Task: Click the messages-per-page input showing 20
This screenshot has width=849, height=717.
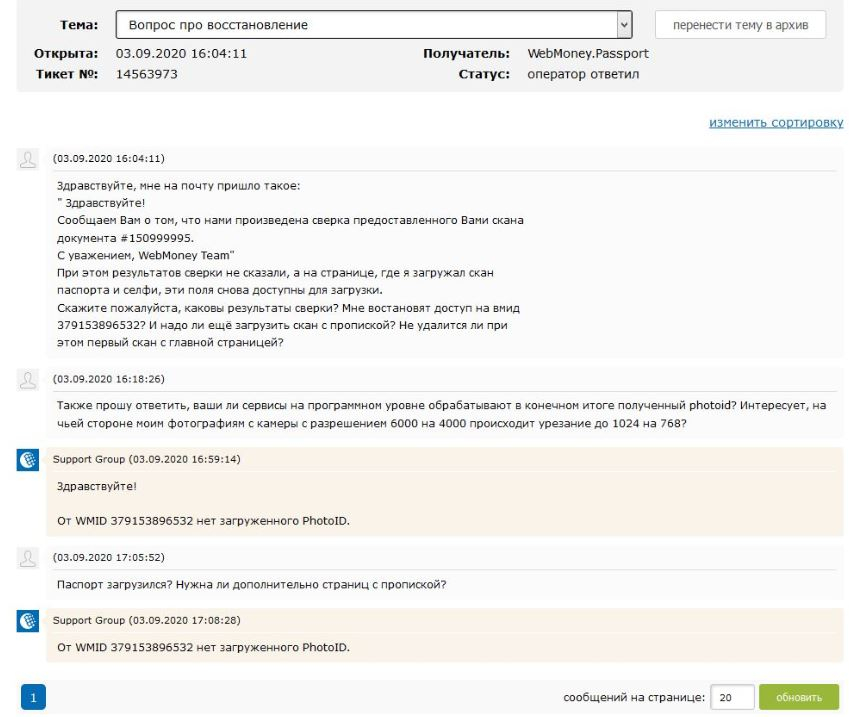Action: pyautogui.click(x=732, y=698)
